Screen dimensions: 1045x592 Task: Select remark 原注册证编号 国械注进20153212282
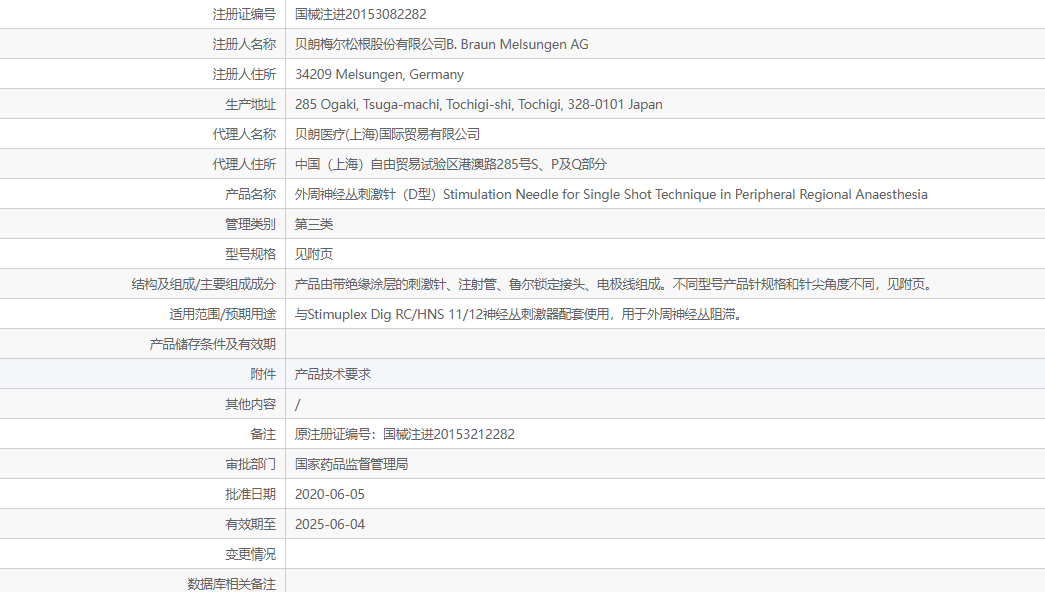tap(405, 434)
